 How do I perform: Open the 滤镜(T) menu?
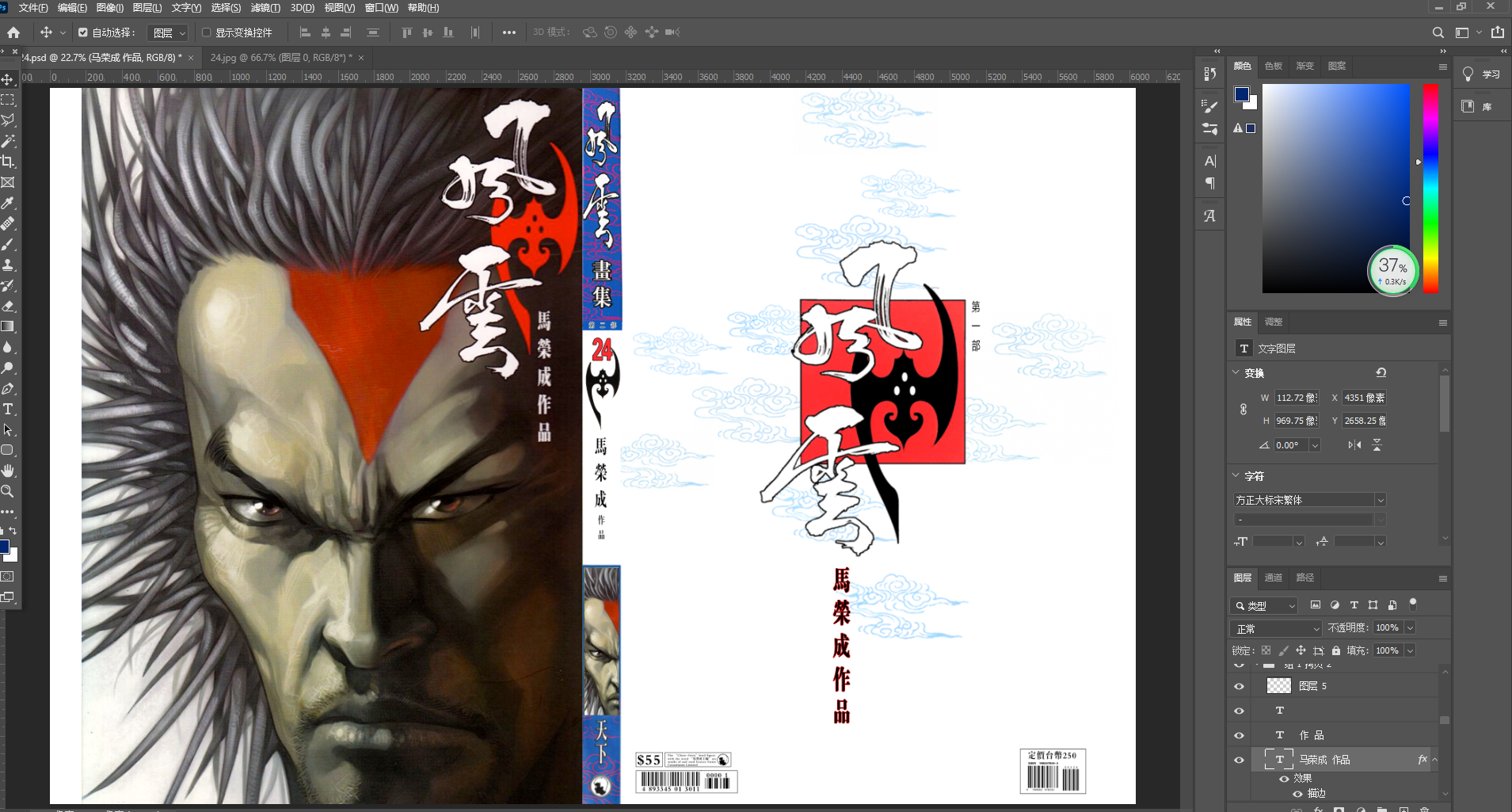pos(265,8)
